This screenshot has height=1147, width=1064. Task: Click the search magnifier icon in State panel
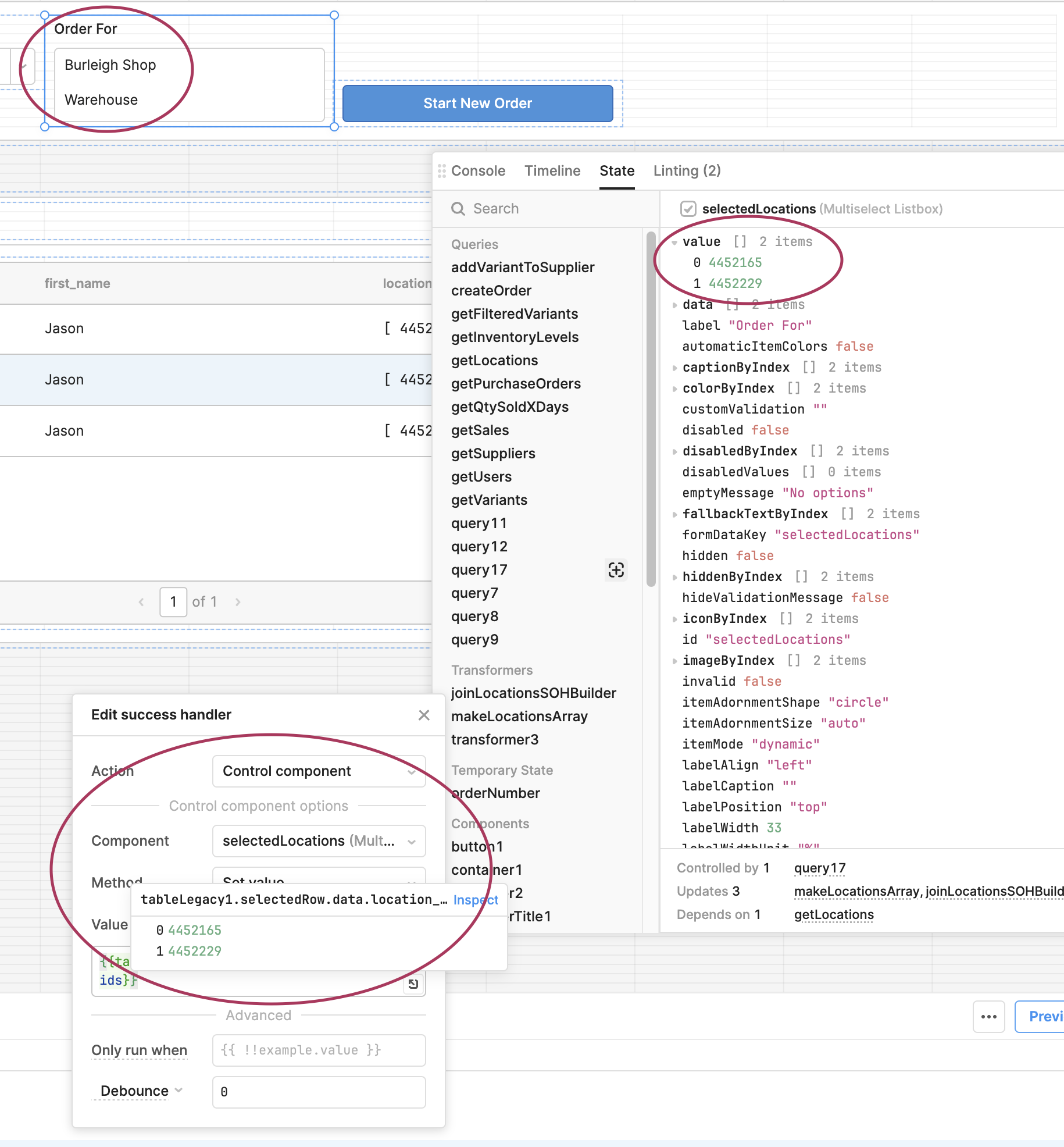coord(458,209)
